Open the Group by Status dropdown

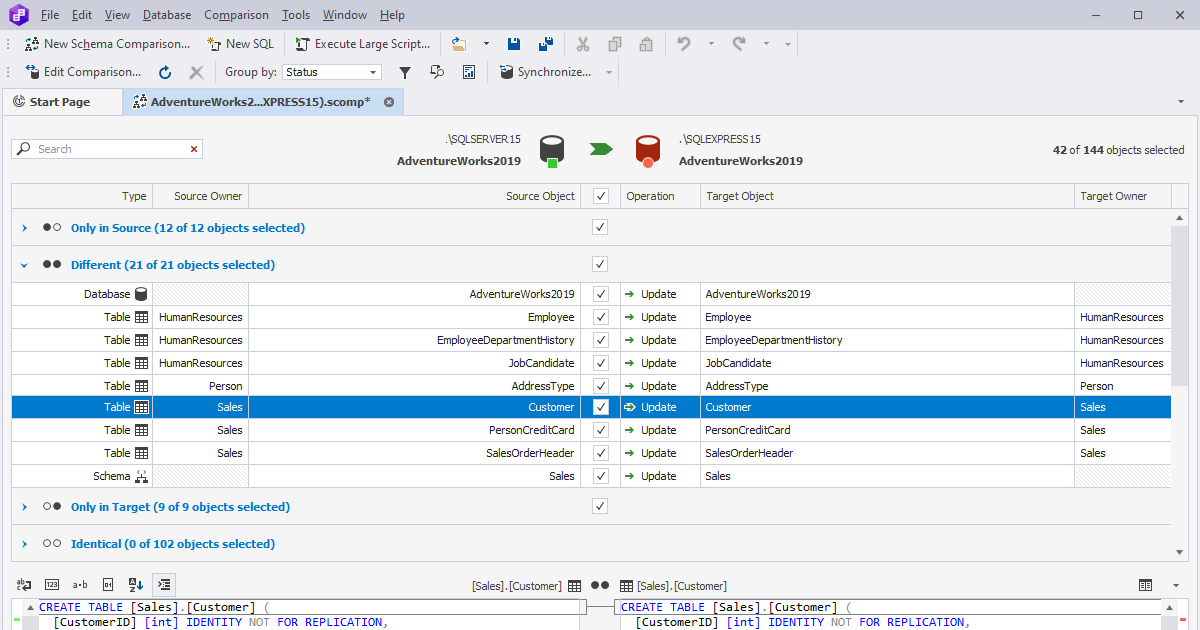coord(375,71)
